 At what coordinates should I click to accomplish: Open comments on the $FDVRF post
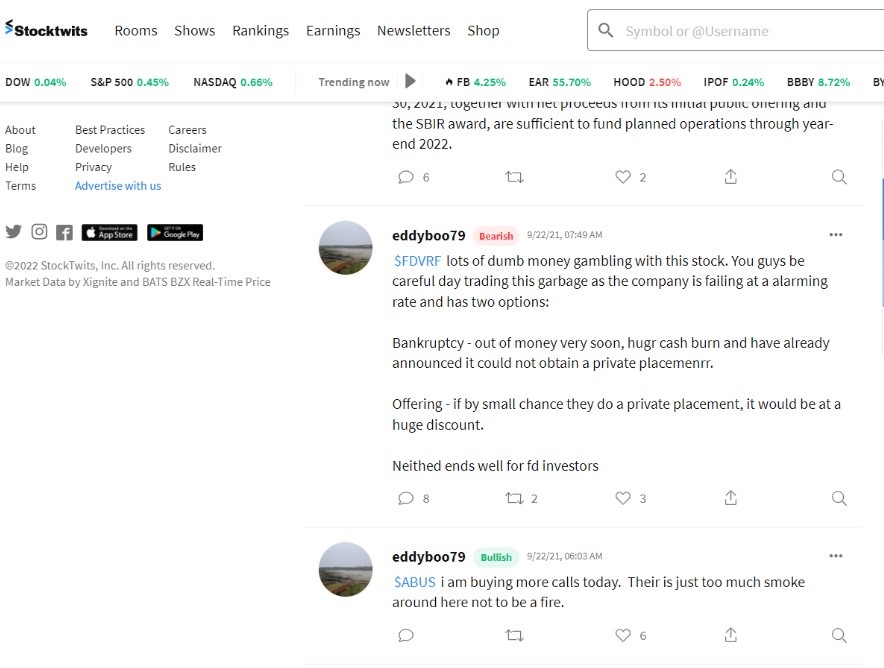coord(406,498)
